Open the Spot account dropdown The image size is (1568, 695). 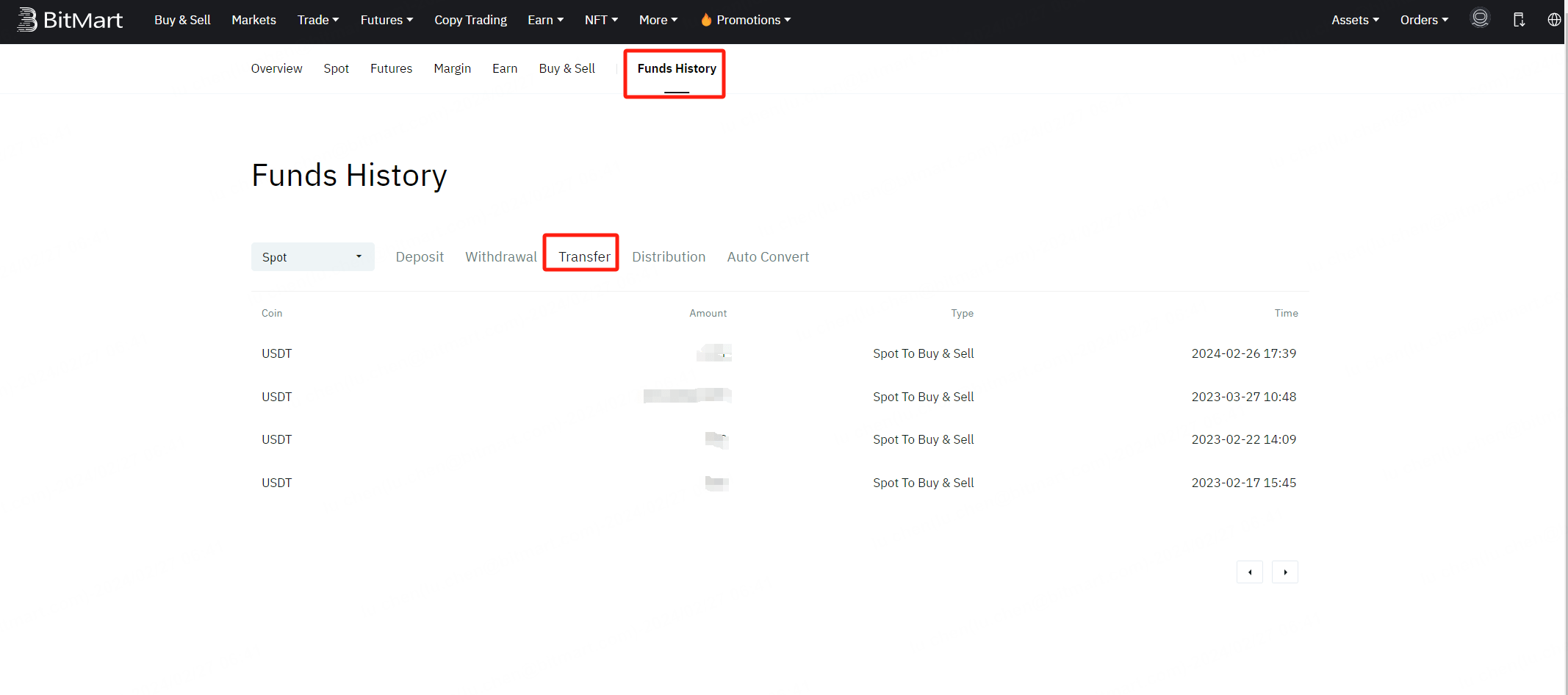(x=312, y=256)
